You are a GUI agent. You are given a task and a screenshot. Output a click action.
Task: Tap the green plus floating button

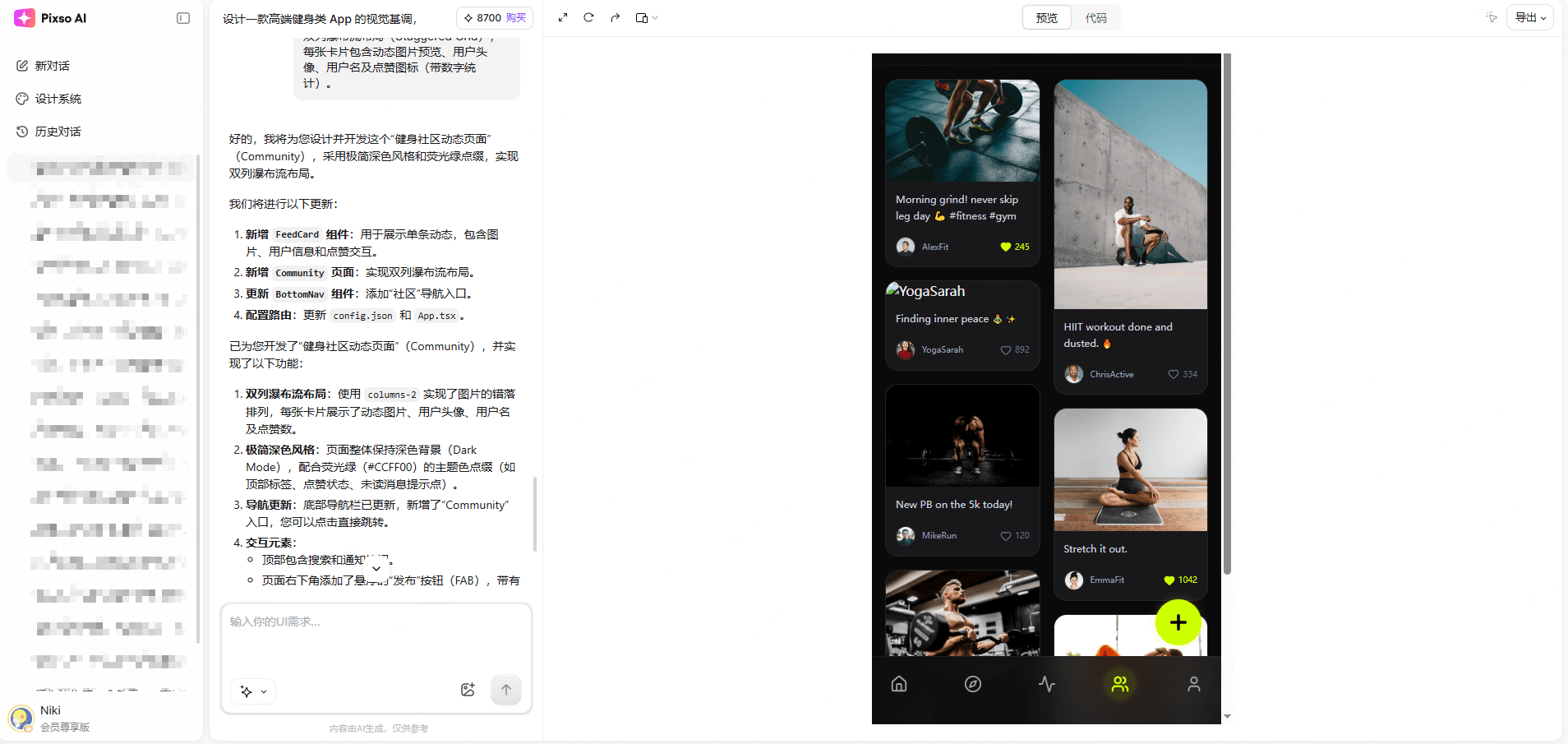[1178, 622]
